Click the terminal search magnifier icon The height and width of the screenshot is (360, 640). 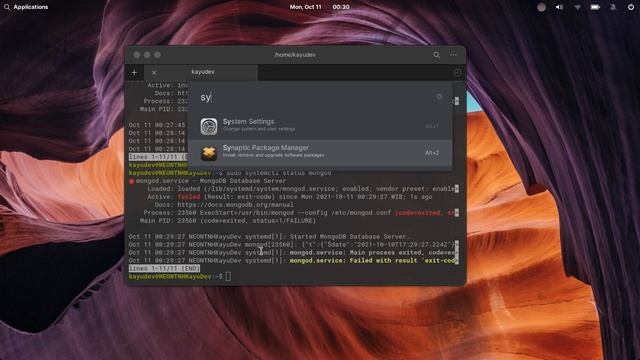pos(436,55)
